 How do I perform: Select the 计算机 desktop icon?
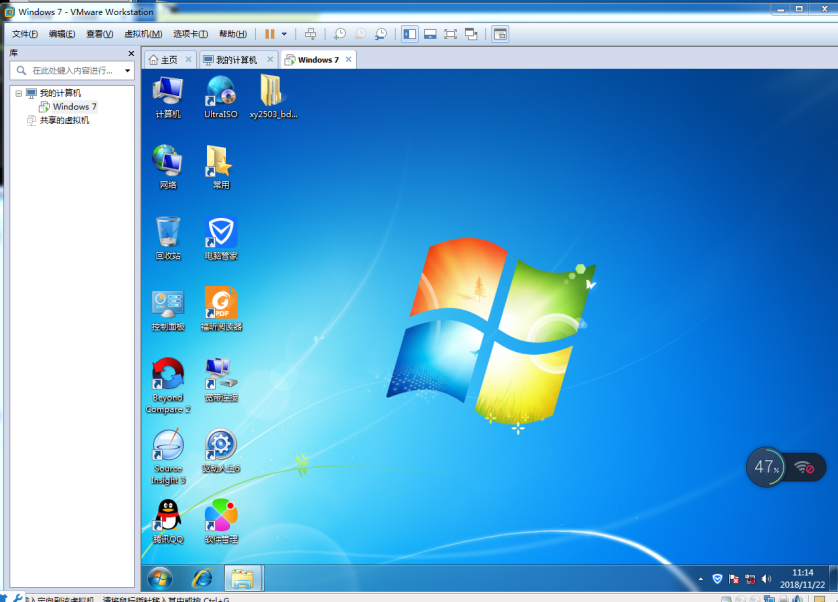tap(168, 97)
